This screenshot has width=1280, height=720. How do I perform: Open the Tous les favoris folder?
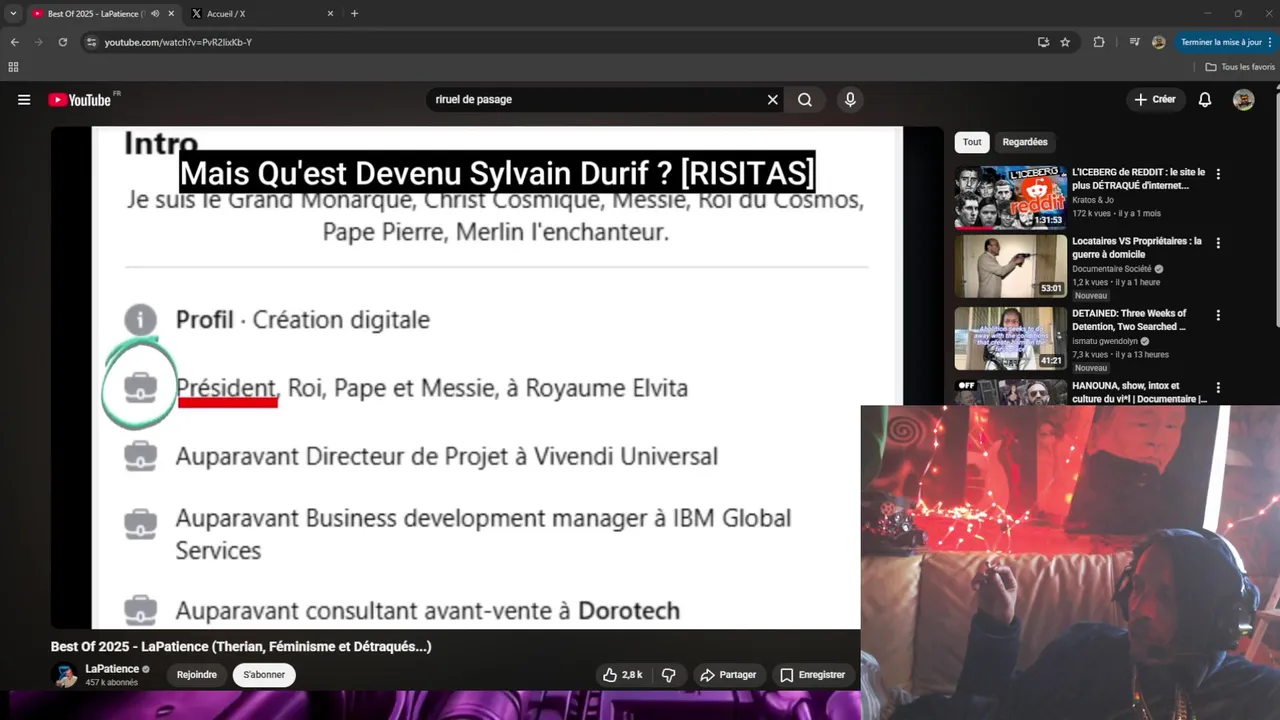(1240, 67)
